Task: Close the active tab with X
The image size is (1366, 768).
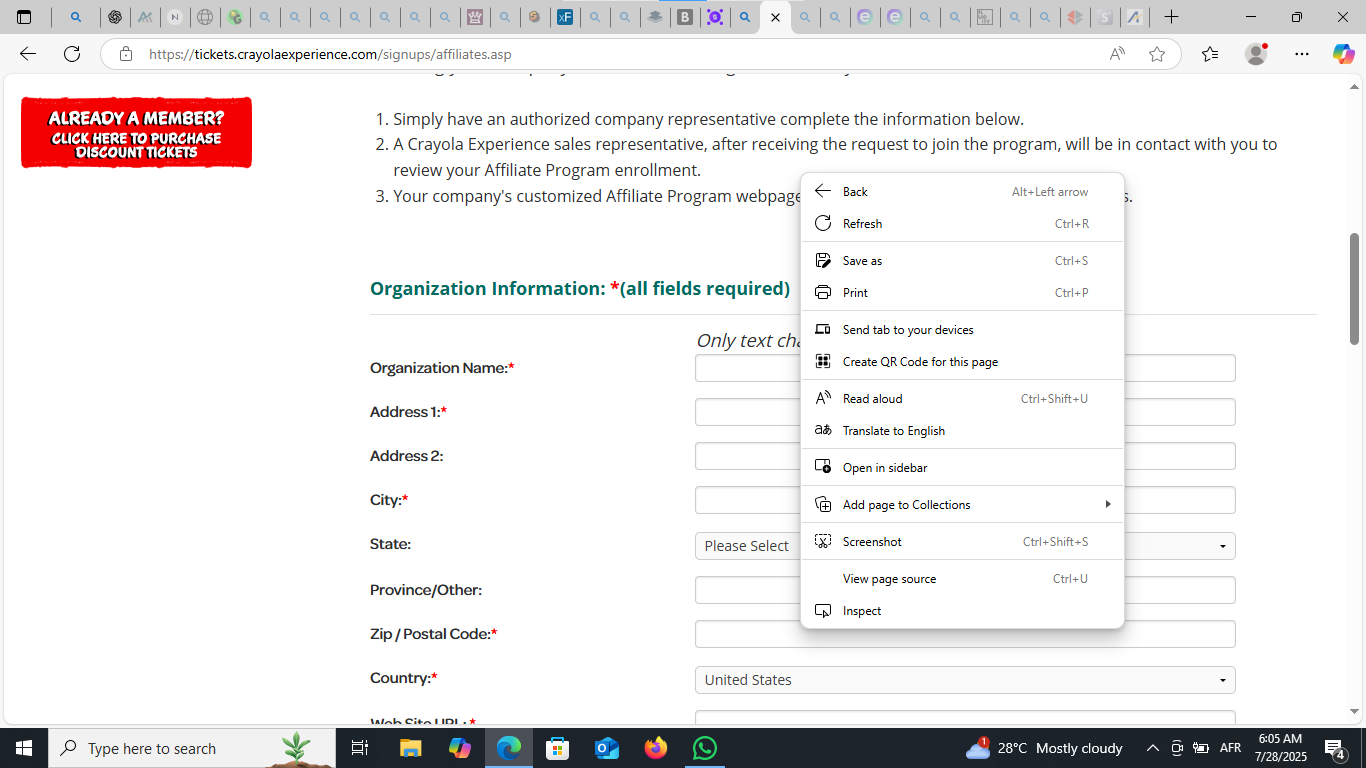Action: tap(775, 17)
